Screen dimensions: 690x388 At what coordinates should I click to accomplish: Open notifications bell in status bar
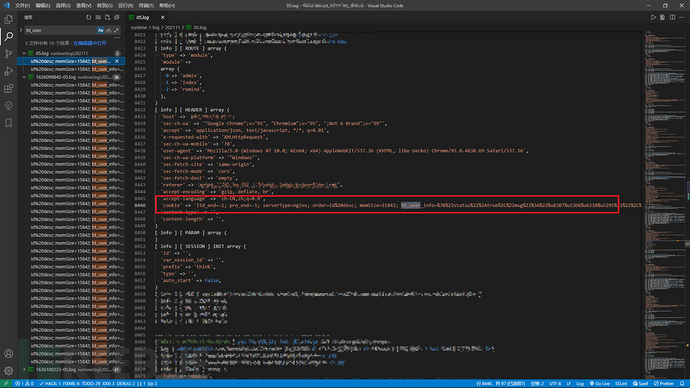[682, 384]
